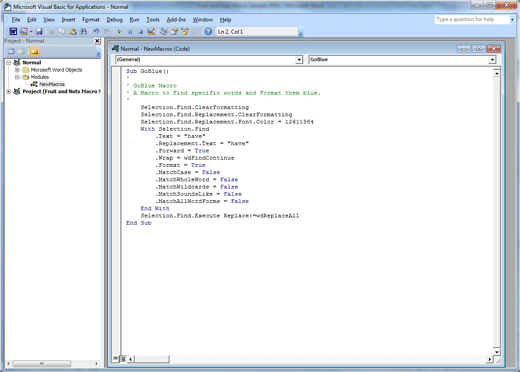Click the Reset stop icon
This screenshot has width=520, height=372.
140,32
